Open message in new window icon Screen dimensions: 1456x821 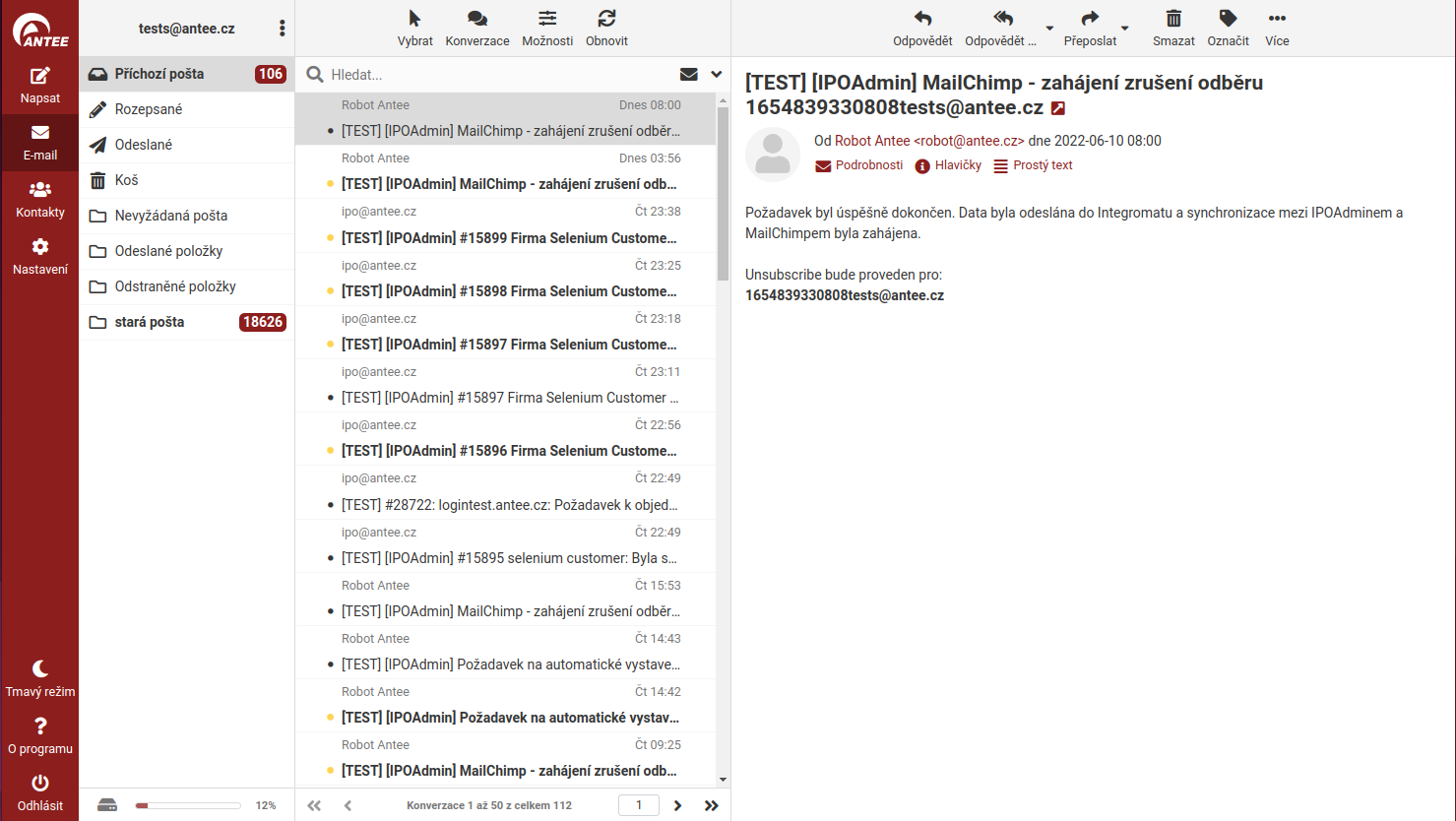(1058, 108)
